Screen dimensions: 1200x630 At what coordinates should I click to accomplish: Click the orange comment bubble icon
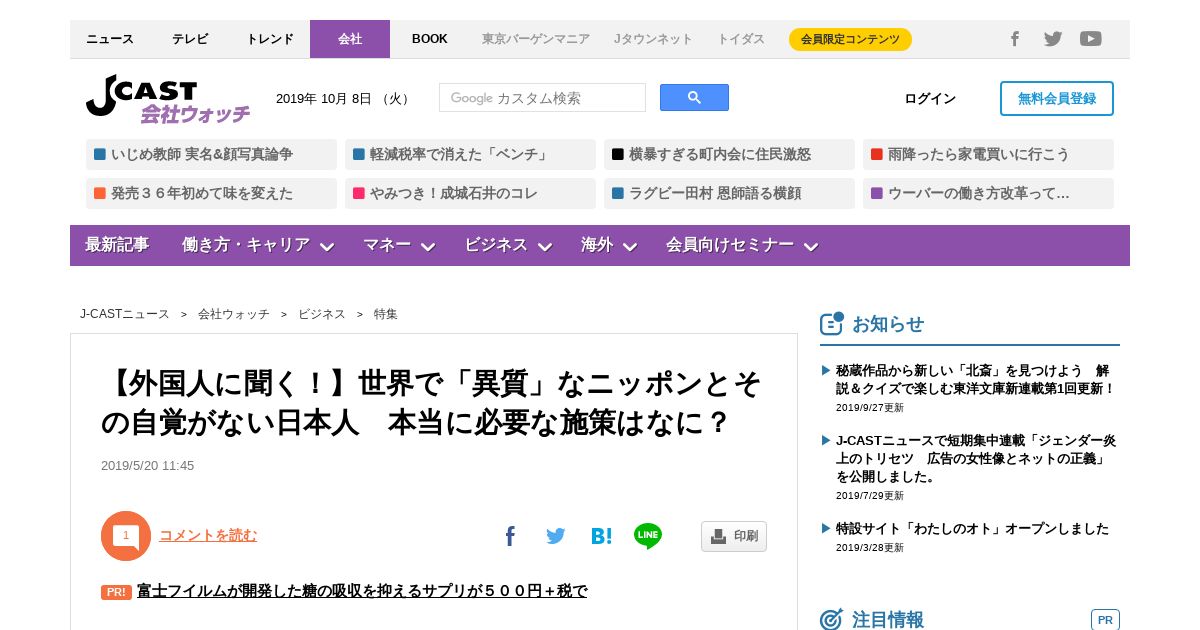126,536
